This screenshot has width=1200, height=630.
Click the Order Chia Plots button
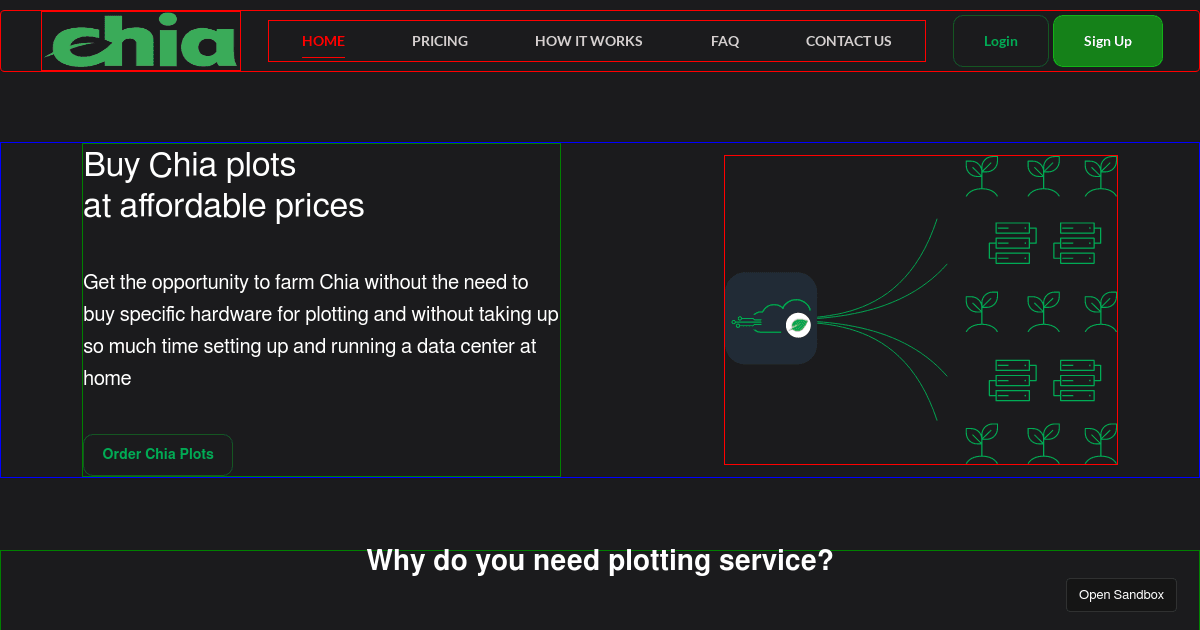click(158, 454)
